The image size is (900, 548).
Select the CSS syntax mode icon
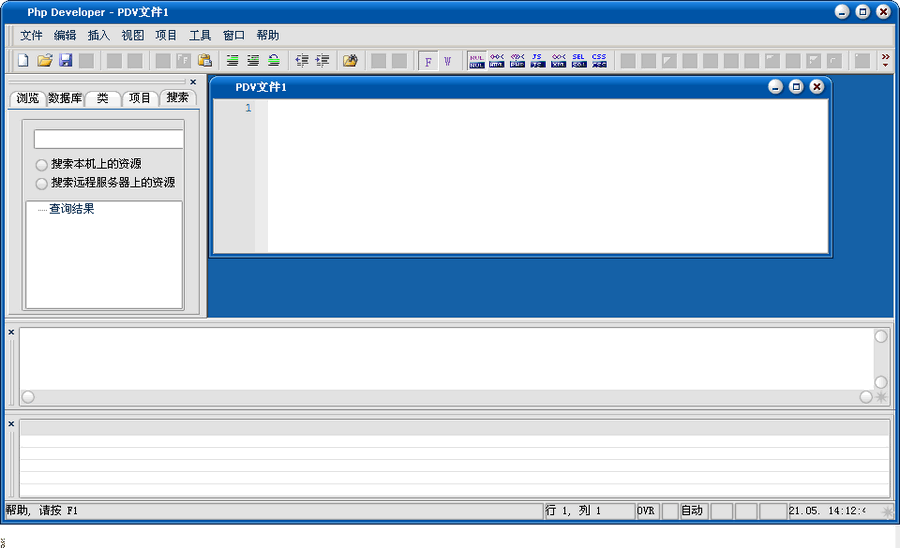(599, 61)
